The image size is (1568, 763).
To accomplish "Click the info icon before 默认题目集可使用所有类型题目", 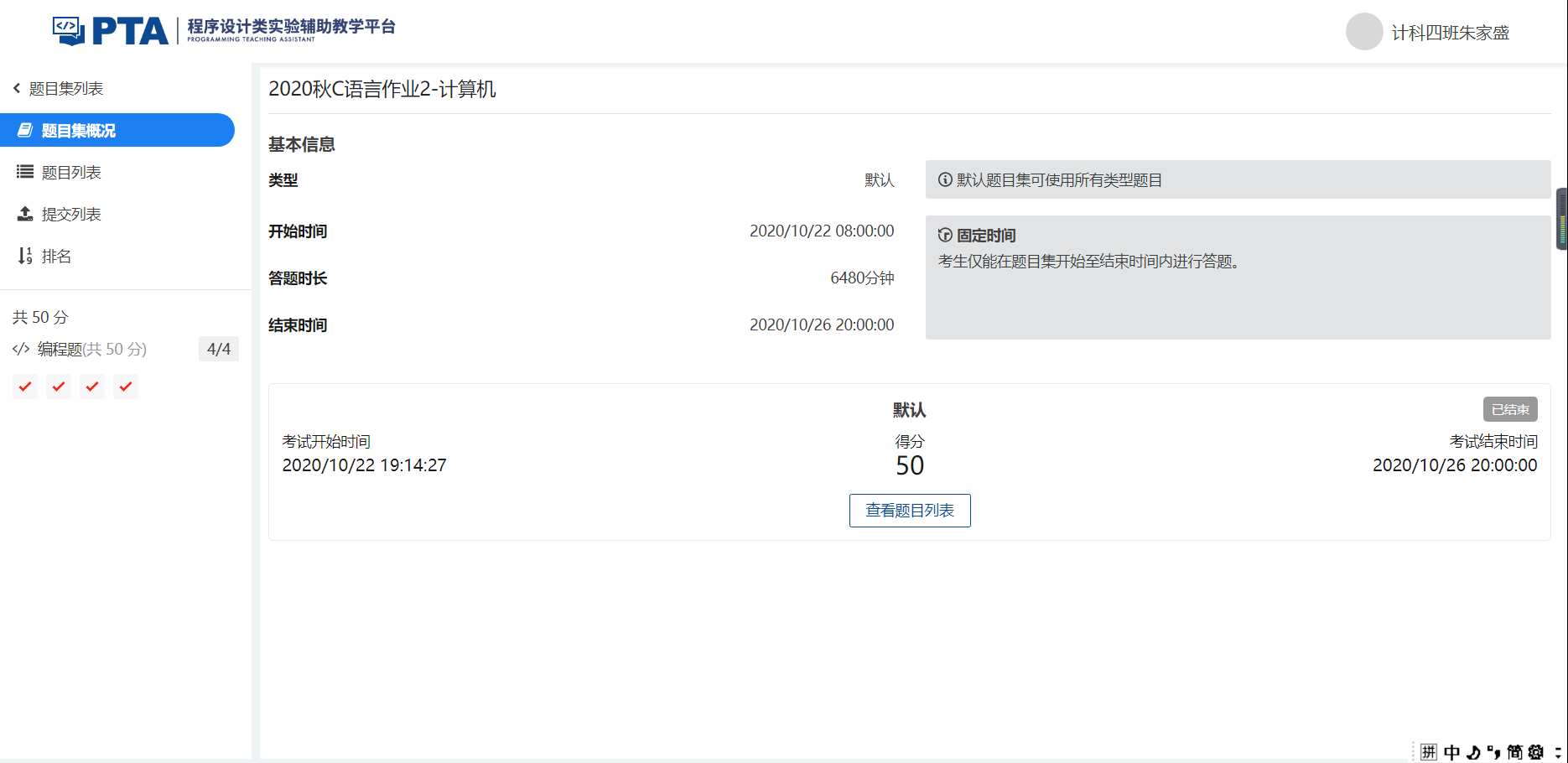I will (x=945, y=179).
